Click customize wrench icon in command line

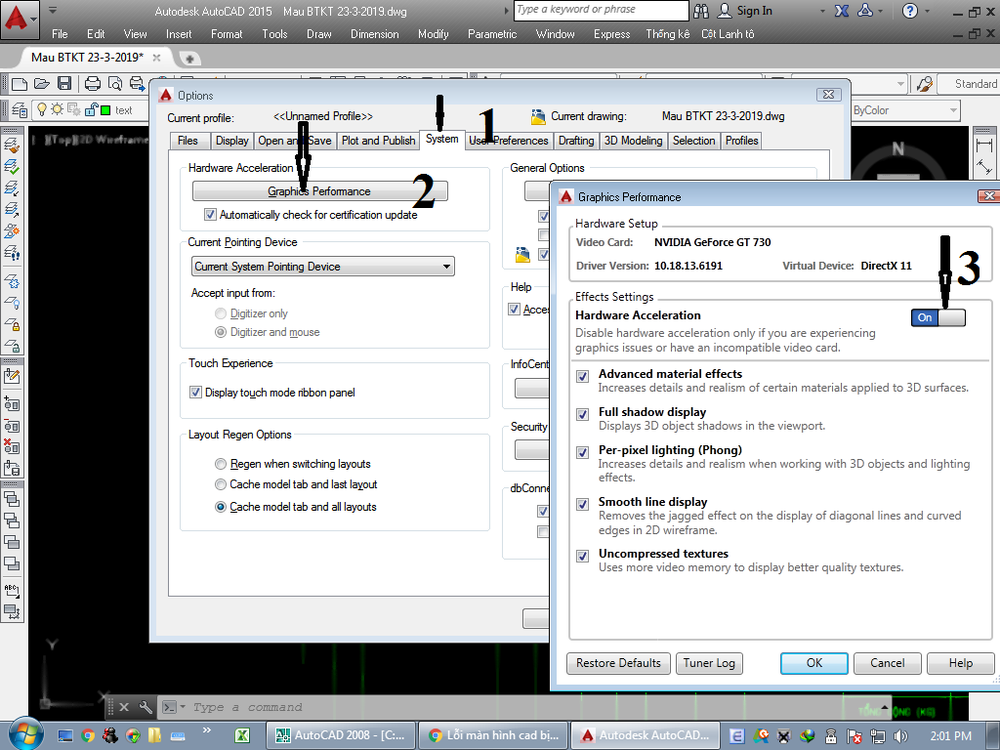coord(146,707)
